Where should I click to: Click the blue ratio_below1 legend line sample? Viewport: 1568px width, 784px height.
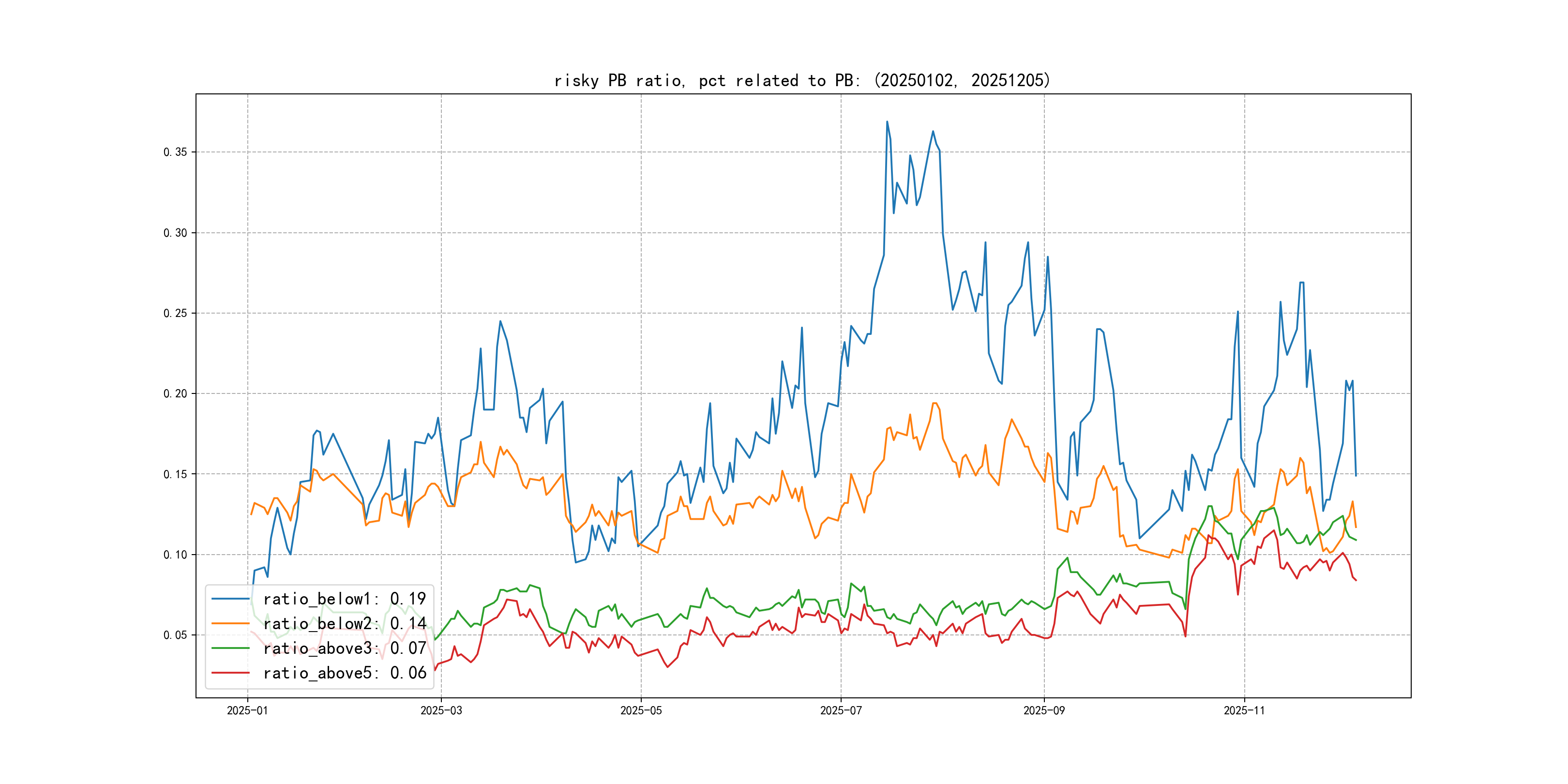point(230,599)
